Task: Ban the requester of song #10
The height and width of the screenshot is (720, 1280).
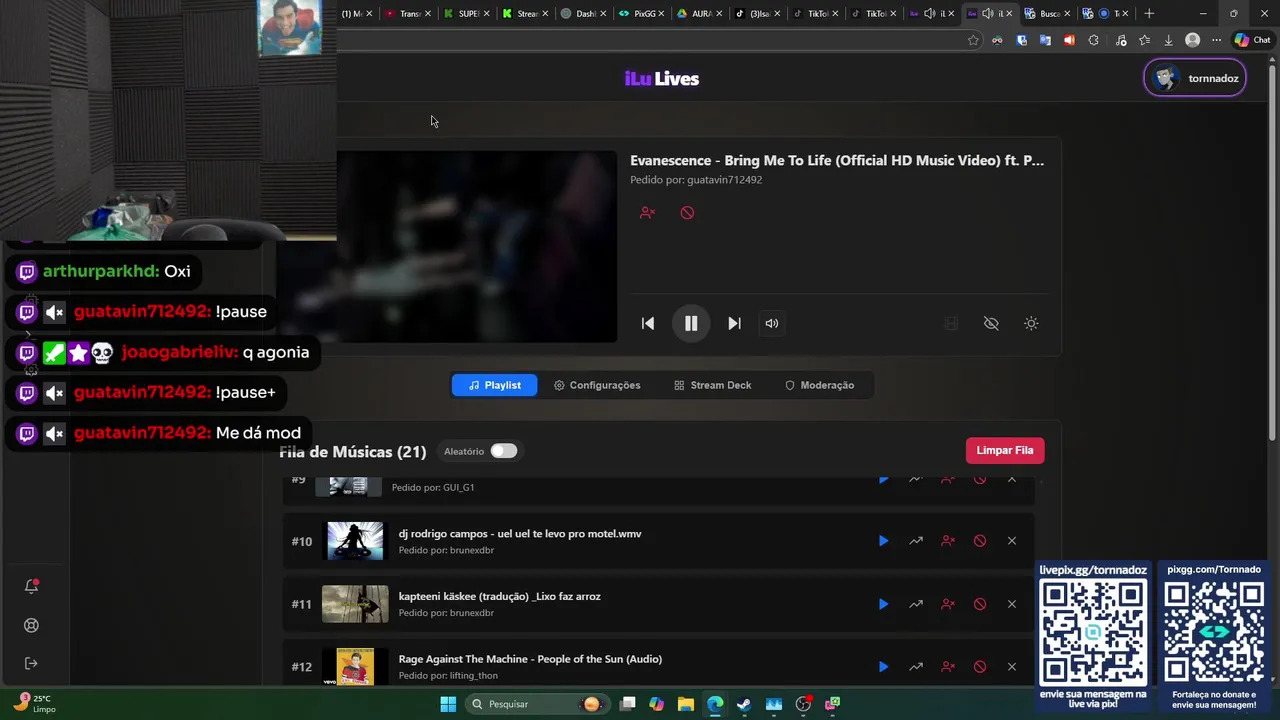Action: coord(947,541)
